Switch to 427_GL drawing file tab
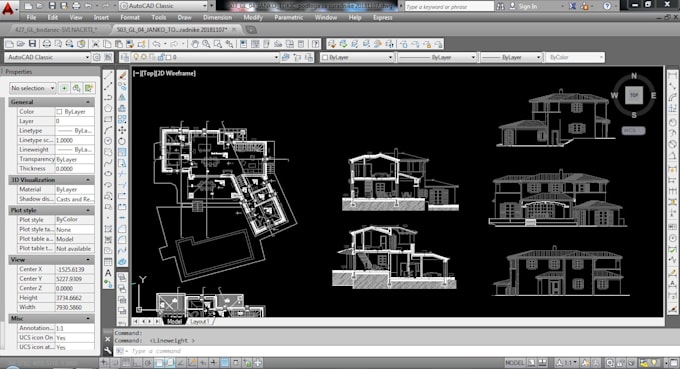The image size is (680, 369). click(57, 29)
